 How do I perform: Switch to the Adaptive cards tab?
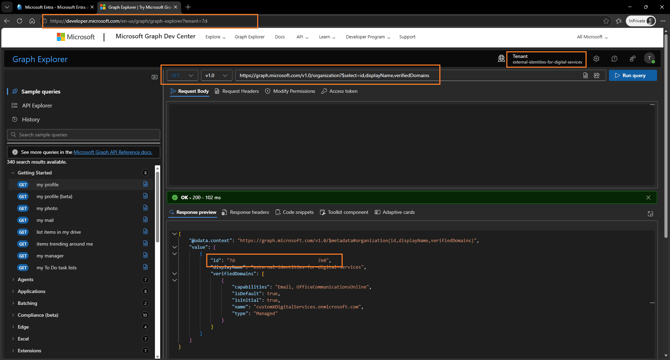395,212
